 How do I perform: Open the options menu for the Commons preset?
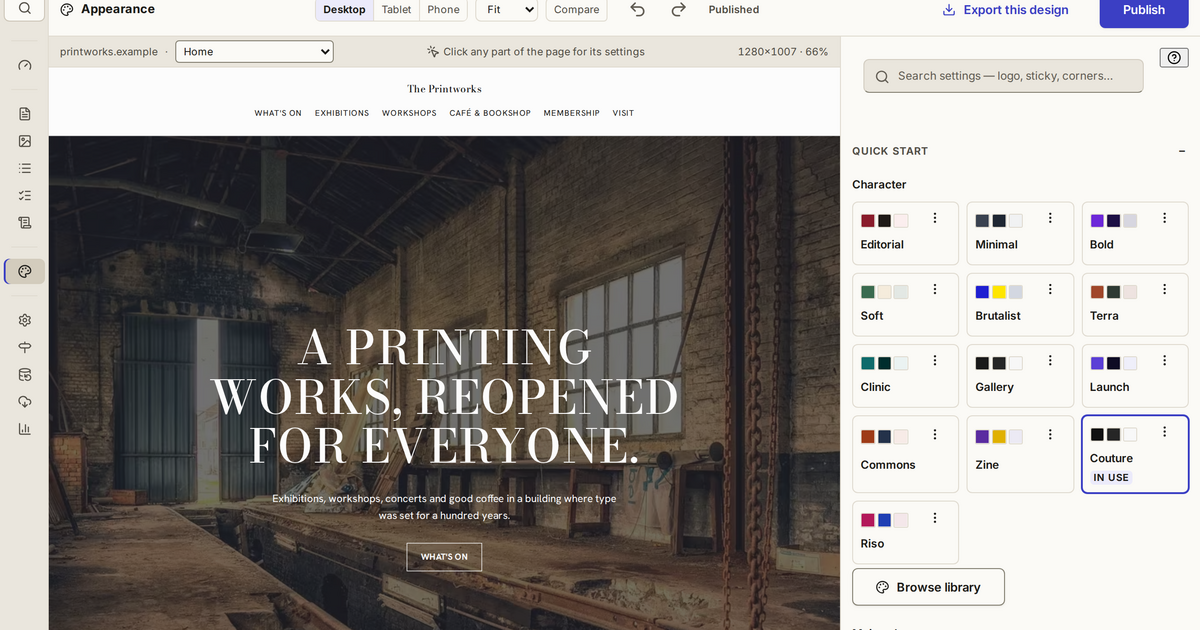(934, 434)
